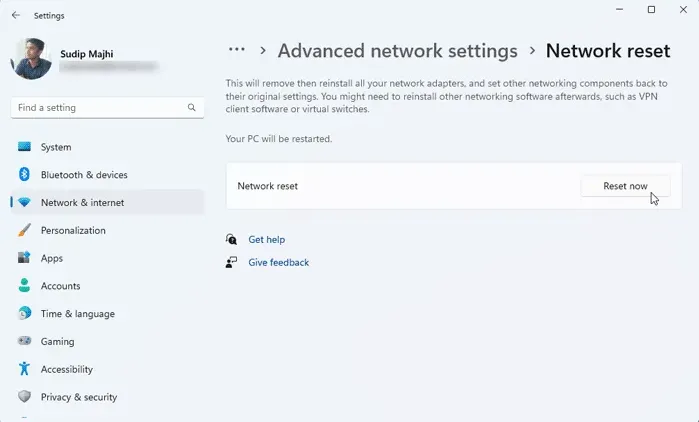Image resolution: width=699 pixels, height=422 pixels.
Task: Click the Accessibility figure icon
Action: [24, 369]
